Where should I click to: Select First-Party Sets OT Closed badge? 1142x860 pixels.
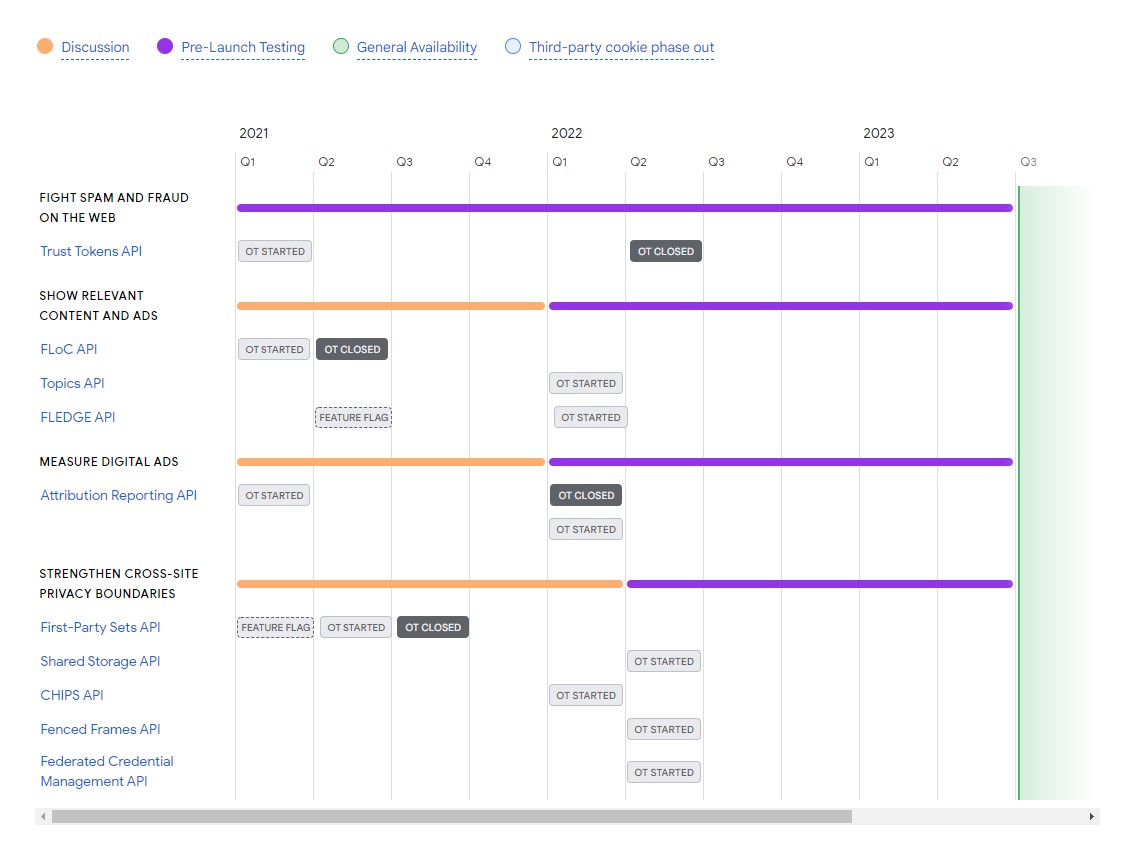433,627
